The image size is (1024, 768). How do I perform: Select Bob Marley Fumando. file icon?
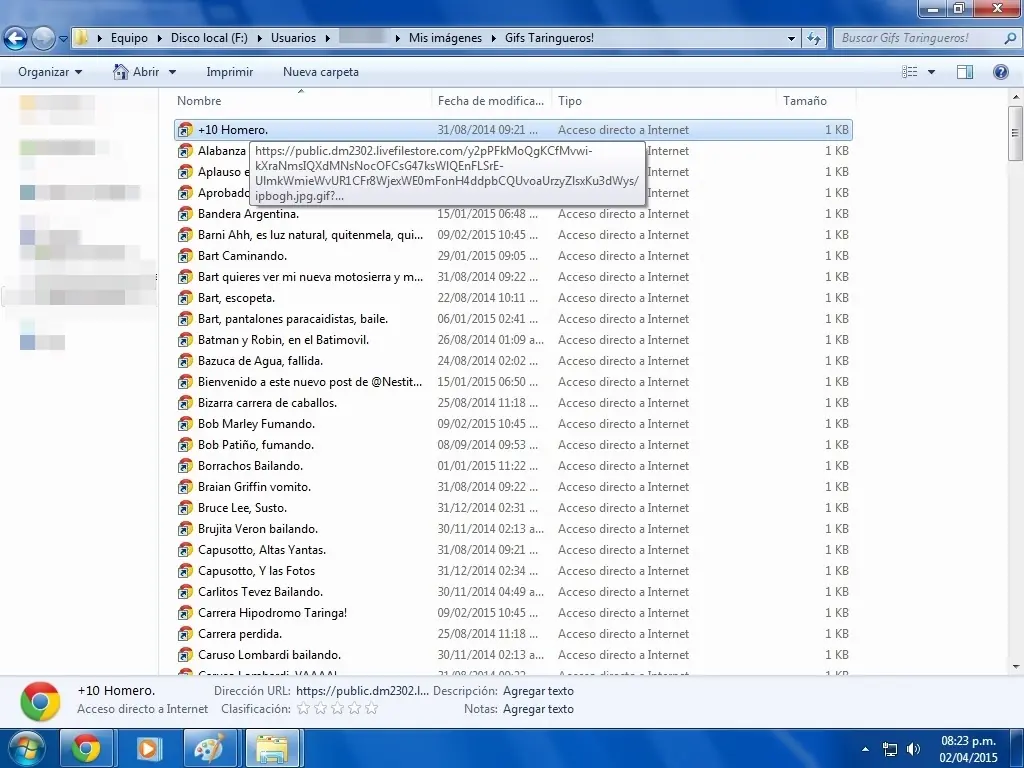(x=185, y=424)
